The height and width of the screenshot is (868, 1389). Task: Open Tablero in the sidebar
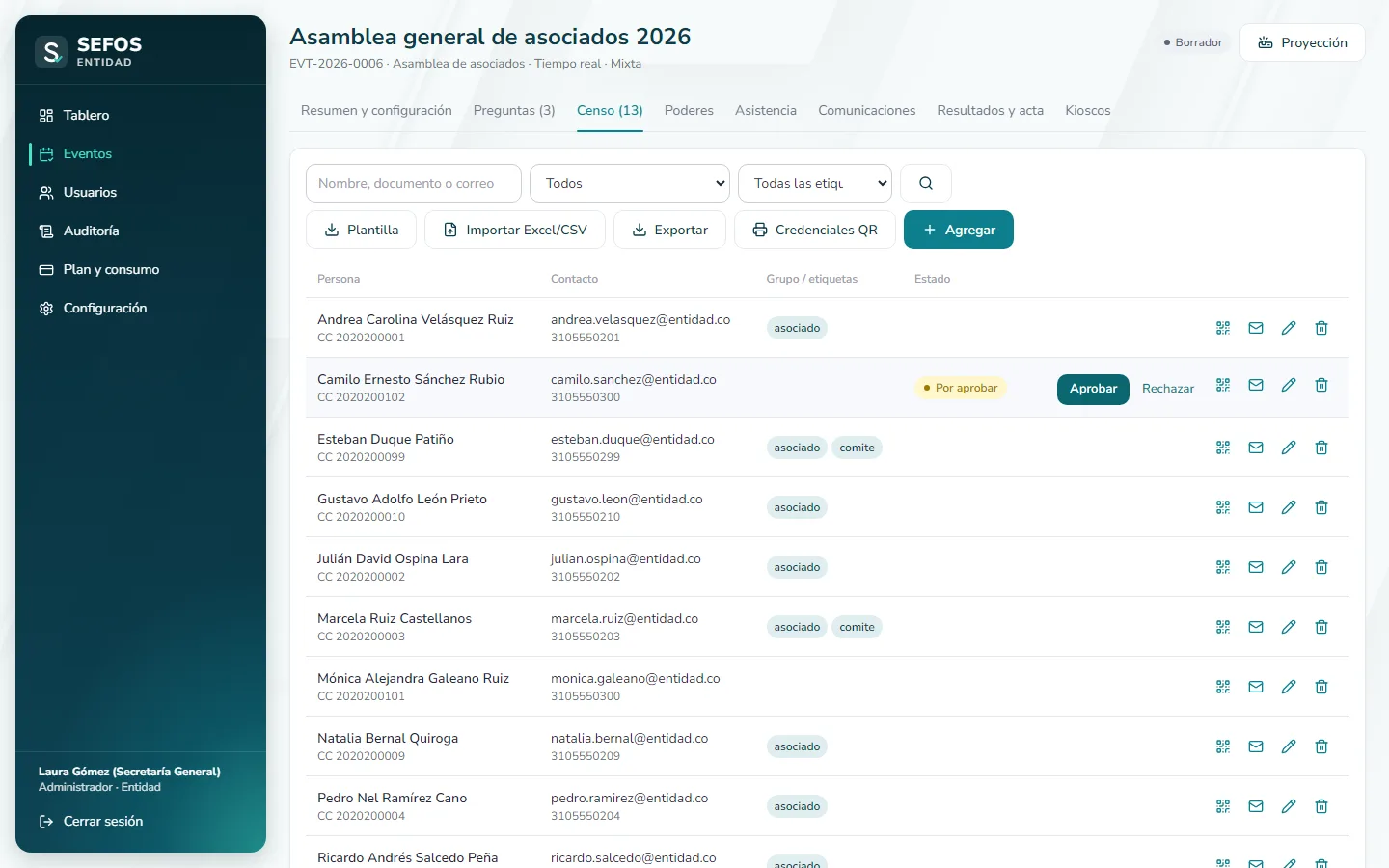point(141,115)
